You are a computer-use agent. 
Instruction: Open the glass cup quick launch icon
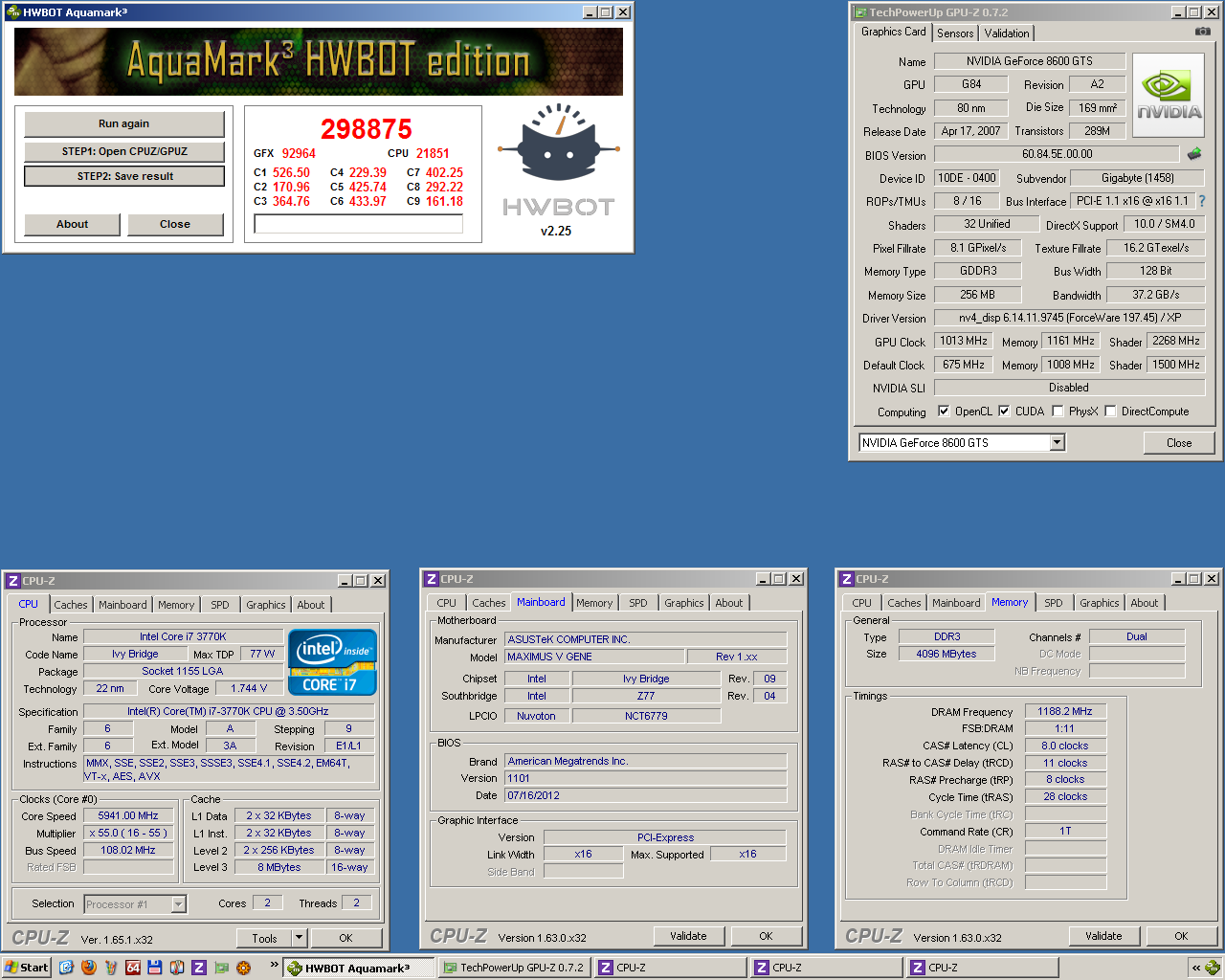point(110,968)
